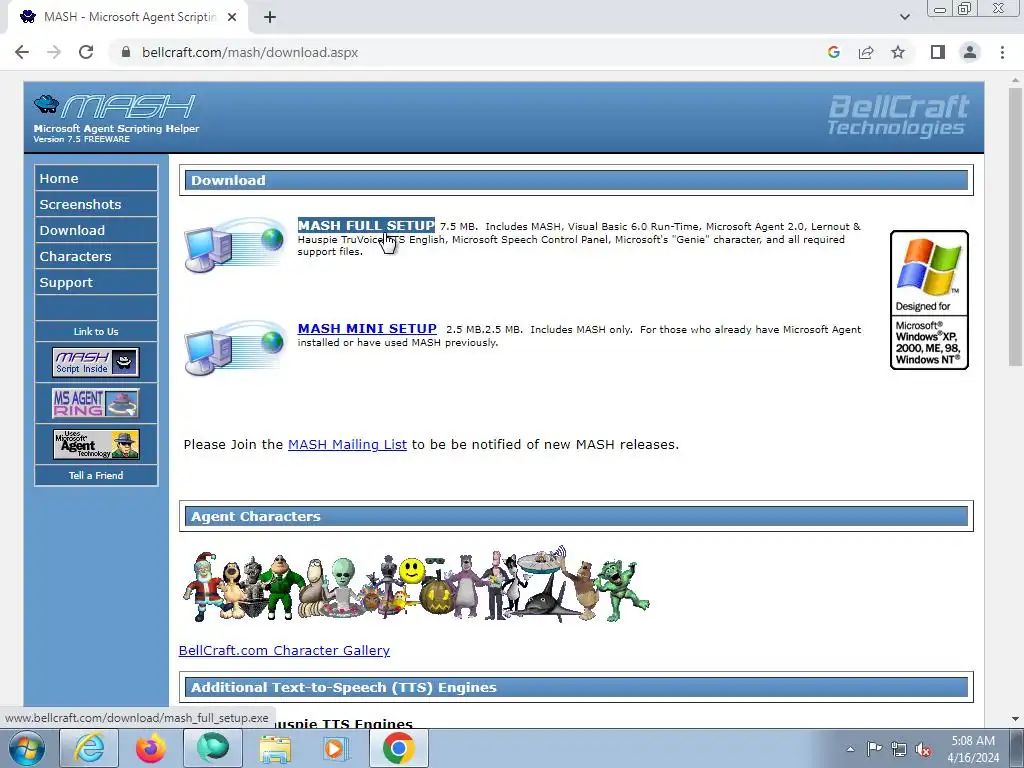Click the full setup computer-globe icon
This screenshot has height=768, width=1024.
pos(235,245)
